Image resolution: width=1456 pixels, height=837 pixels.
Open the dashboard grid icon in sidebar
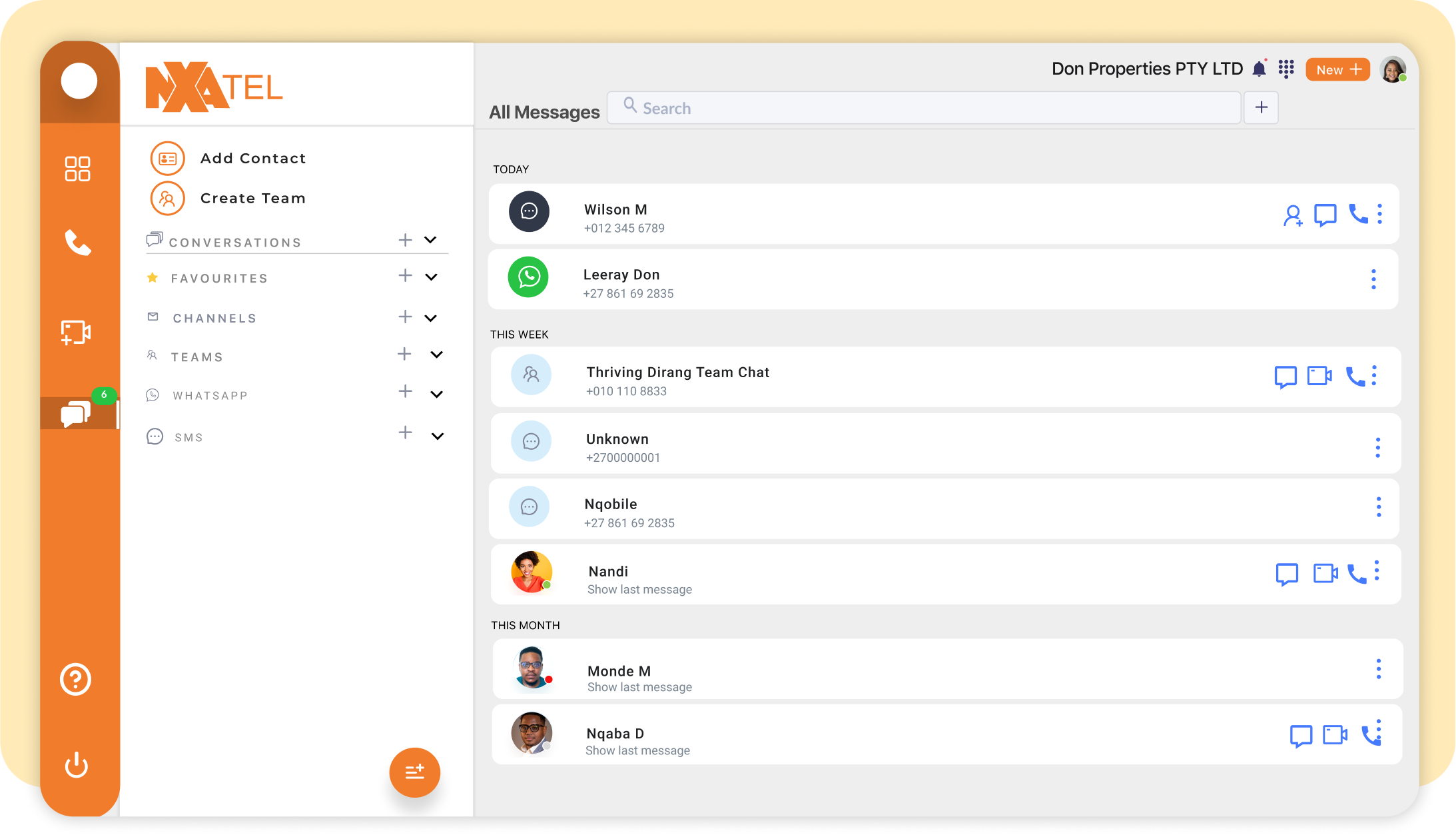pyautogui.click(x=77, y=169)
